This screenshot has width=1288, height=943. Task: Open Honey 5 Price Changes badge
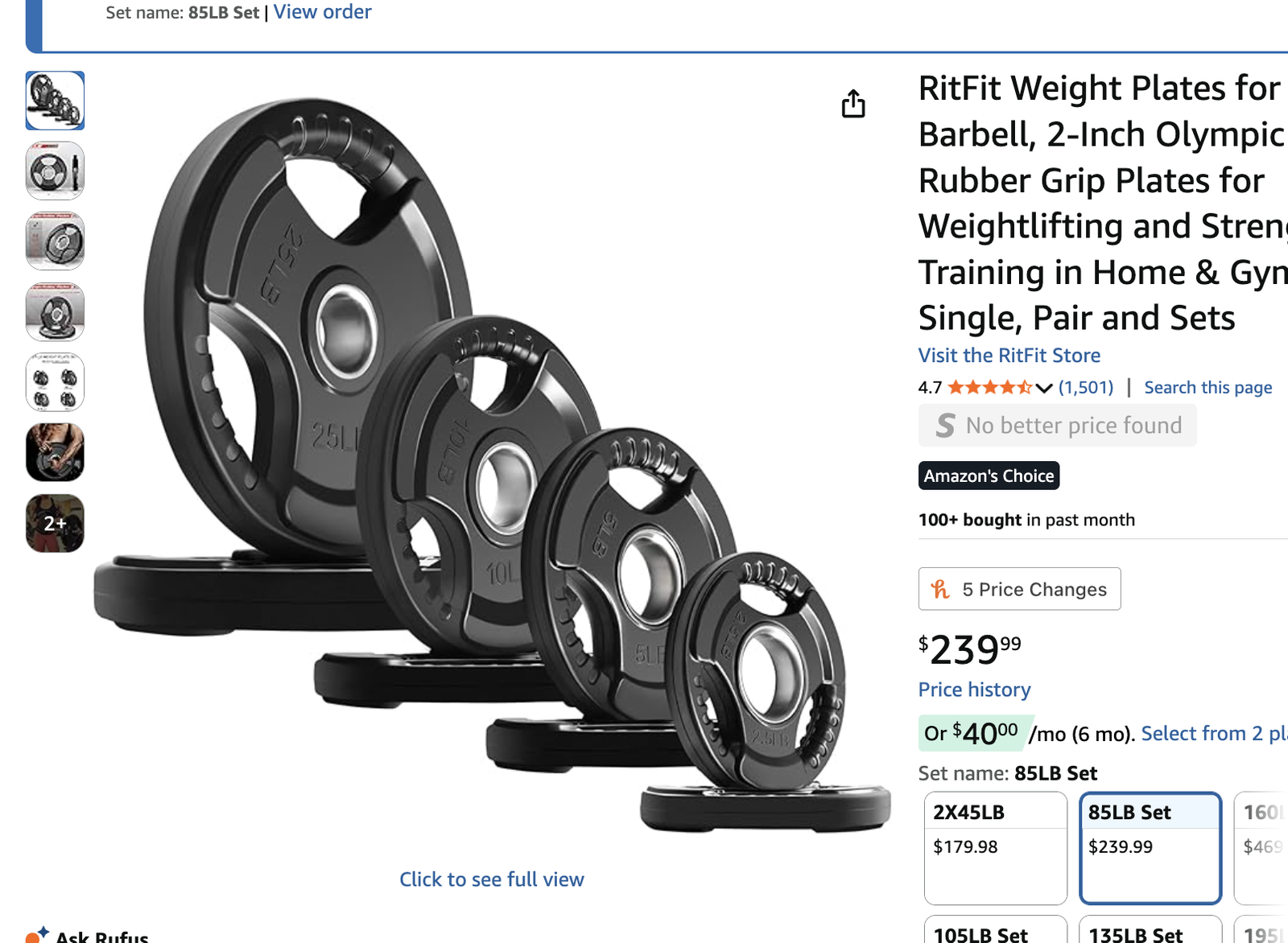tap(1019, 589)
